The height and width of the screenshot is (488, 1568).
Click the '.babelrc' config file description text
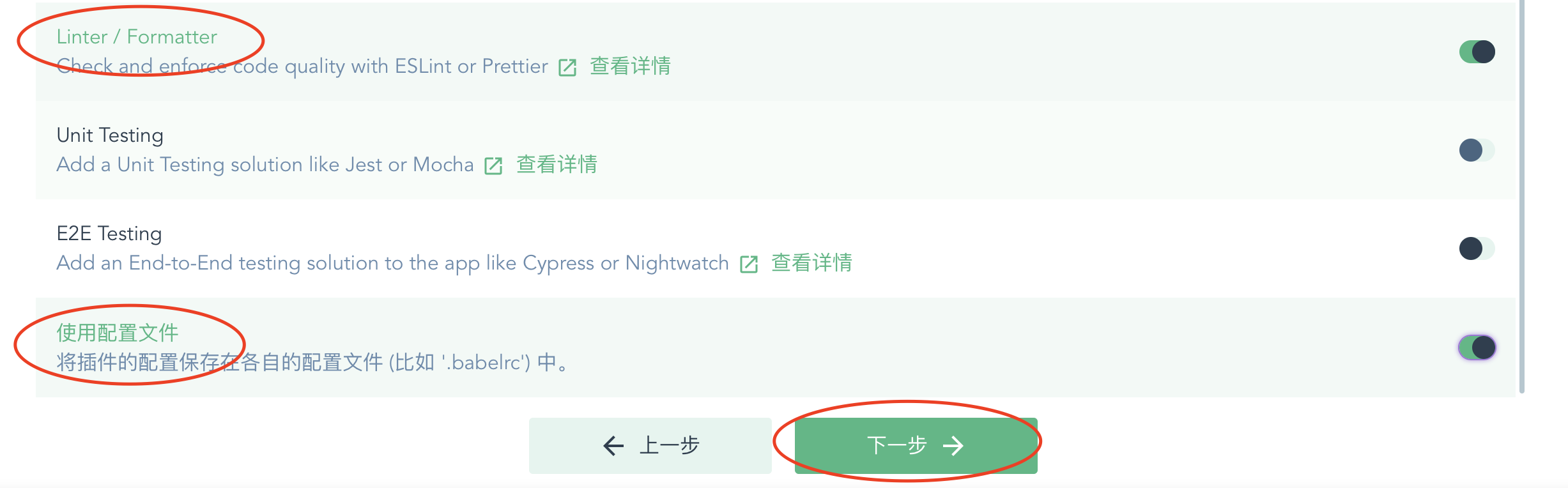(313, 363)
